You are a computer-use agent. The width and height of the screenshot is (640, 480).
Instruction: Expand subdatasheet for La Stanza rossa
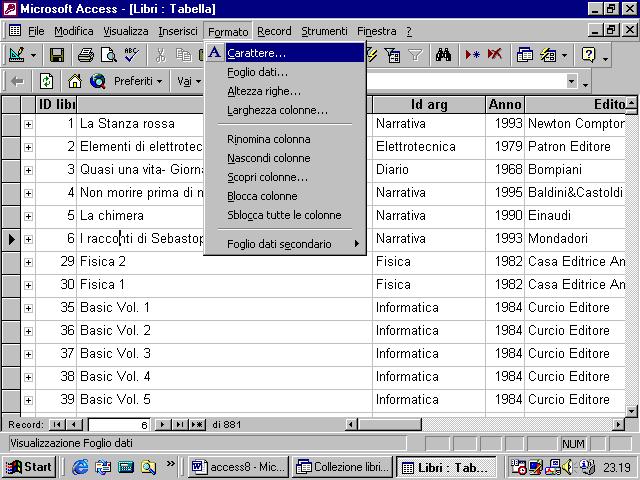(x=28, y=124)
